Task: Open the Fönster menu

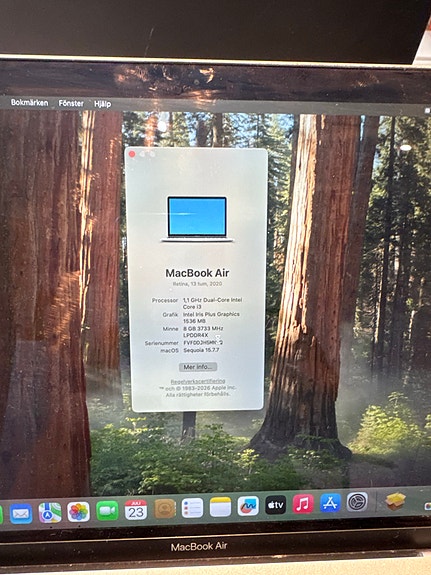Action: [71, 103]
